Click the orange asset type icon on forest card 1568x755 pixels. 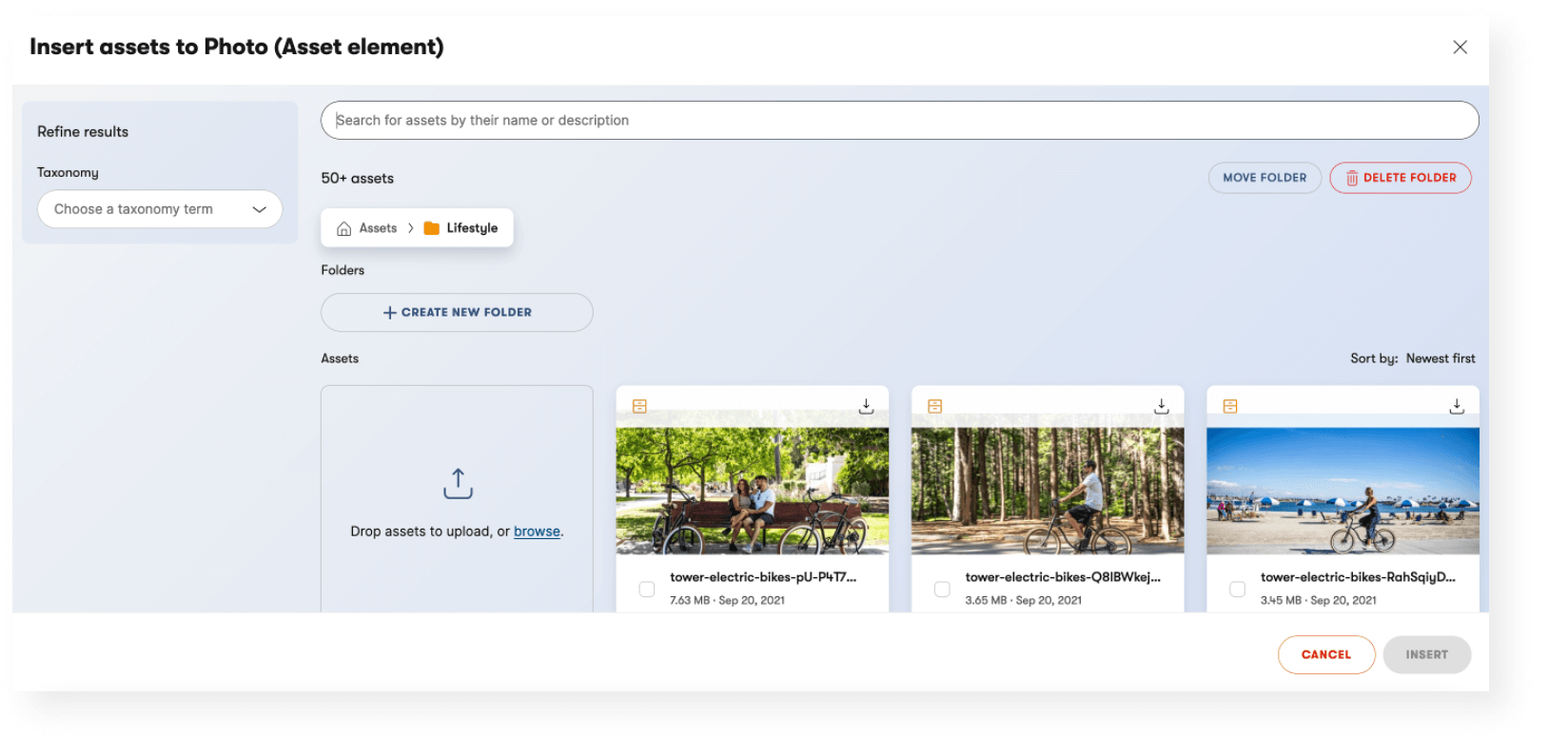coord(934,406)
